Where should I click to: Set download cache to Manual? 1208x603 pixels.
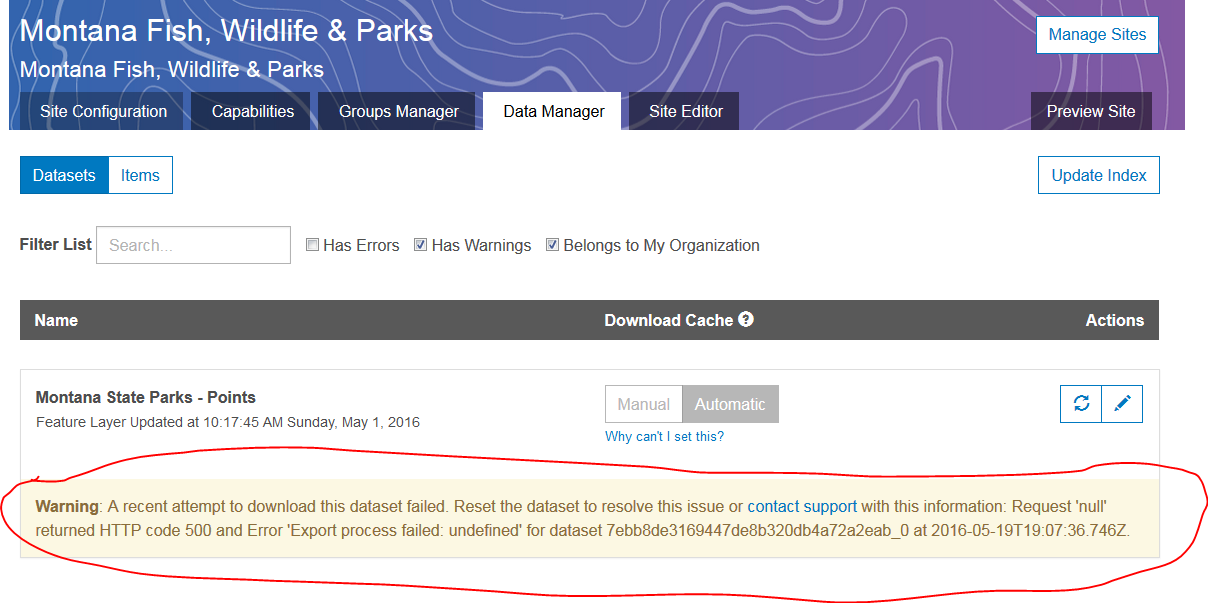click(x=644, y=404)
